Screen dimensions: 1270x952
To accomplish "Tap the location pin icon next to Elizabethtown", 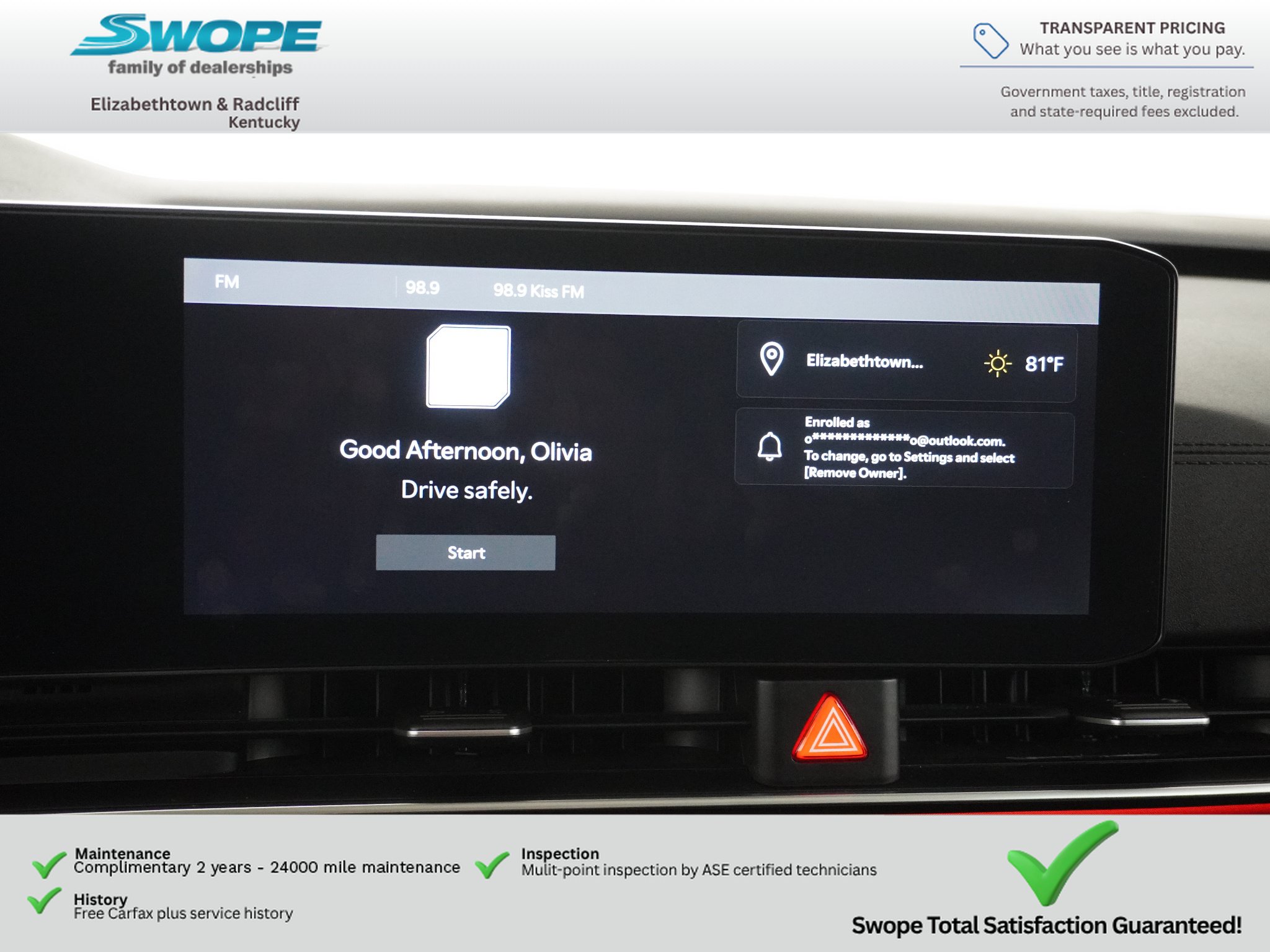I will pos(771,359).
